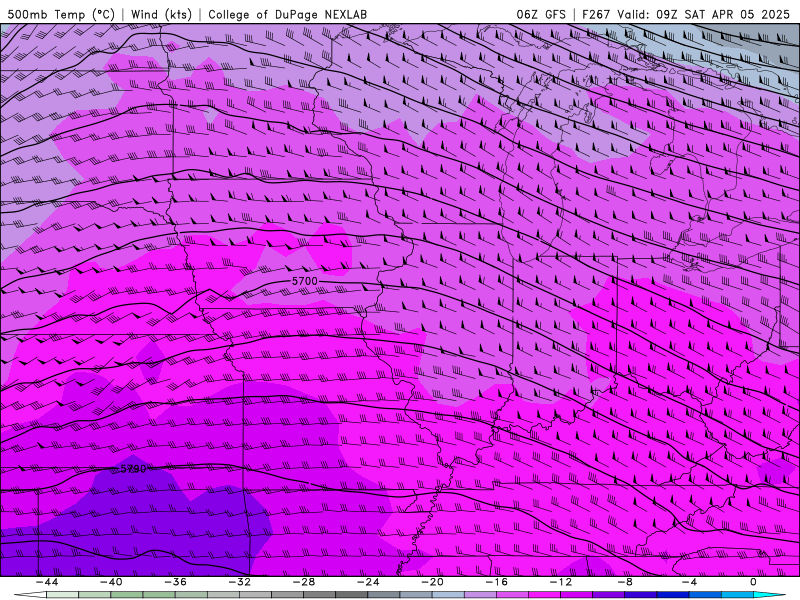The width and height of the screenshot is (800, 600).
Task: Click the -20 colorbar tick label
Action: [432, 582]
